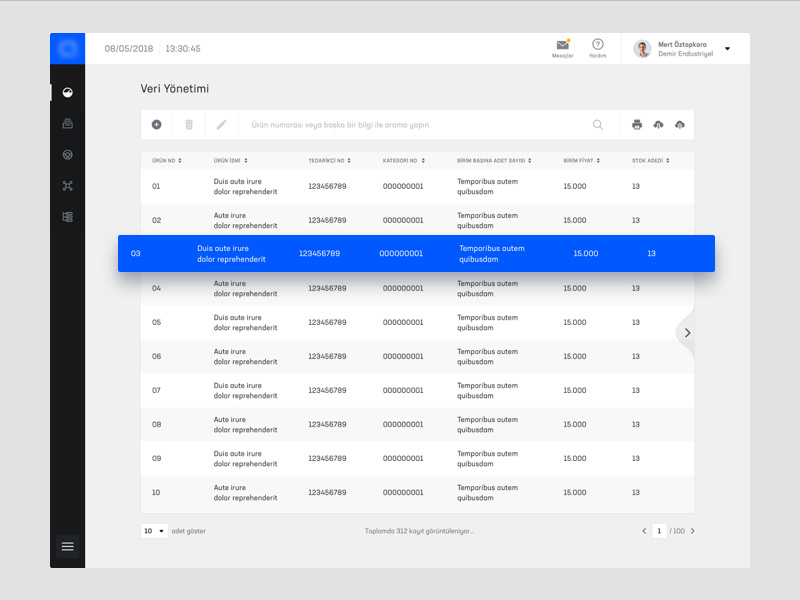Sort by ÜRÜN NO column header

coord(166,160)
